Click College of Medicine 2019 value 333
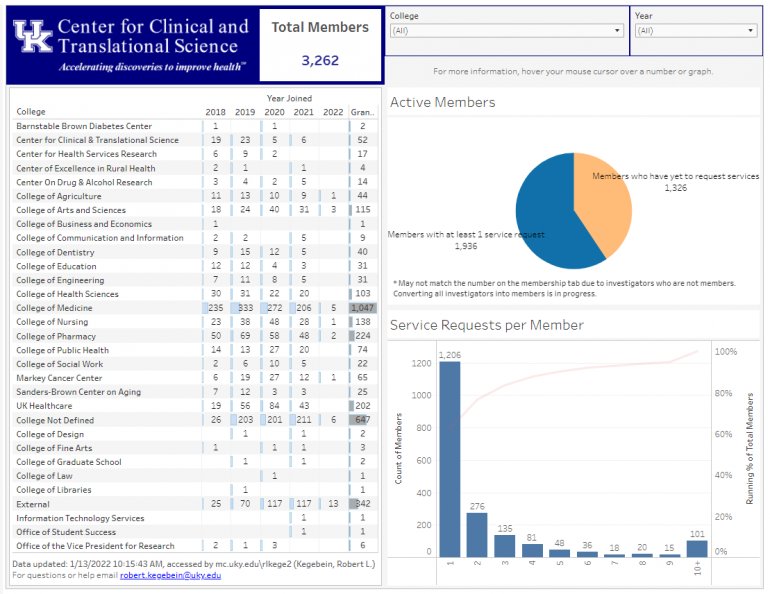770x594 pixels. point(246,308)
